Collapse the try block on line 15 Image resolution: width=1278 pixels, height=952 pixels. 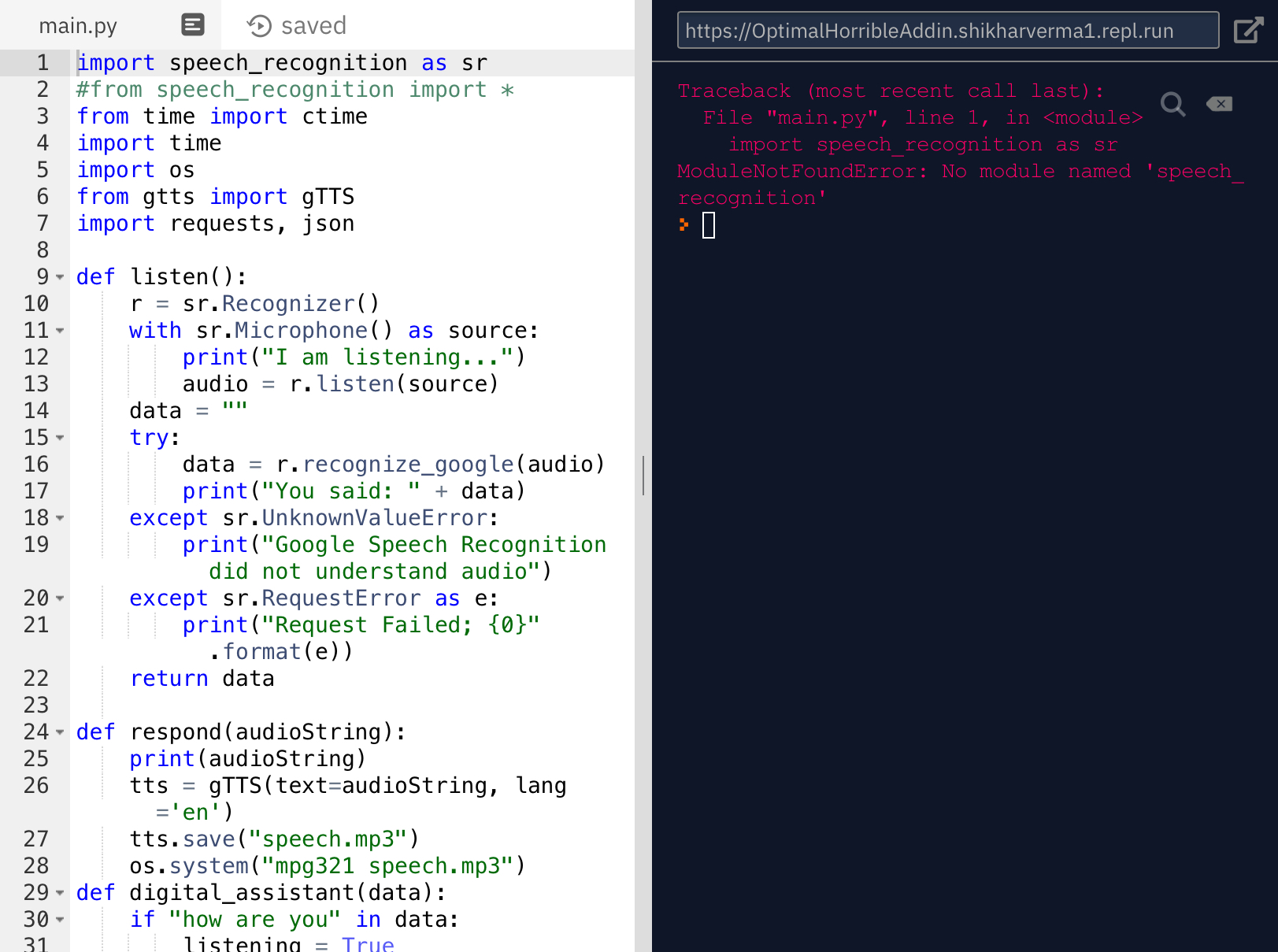59,438
